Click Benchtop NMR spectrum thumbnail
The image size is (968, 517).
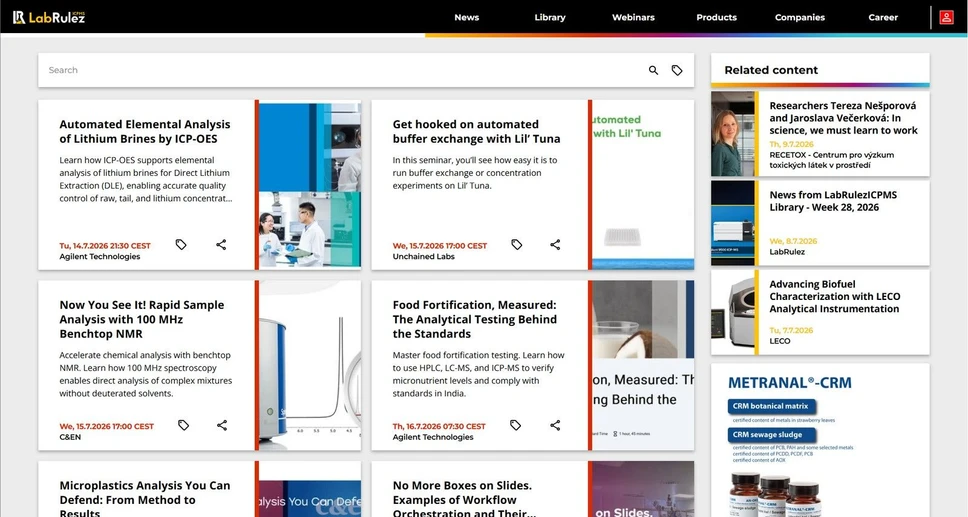pos(310,365)
